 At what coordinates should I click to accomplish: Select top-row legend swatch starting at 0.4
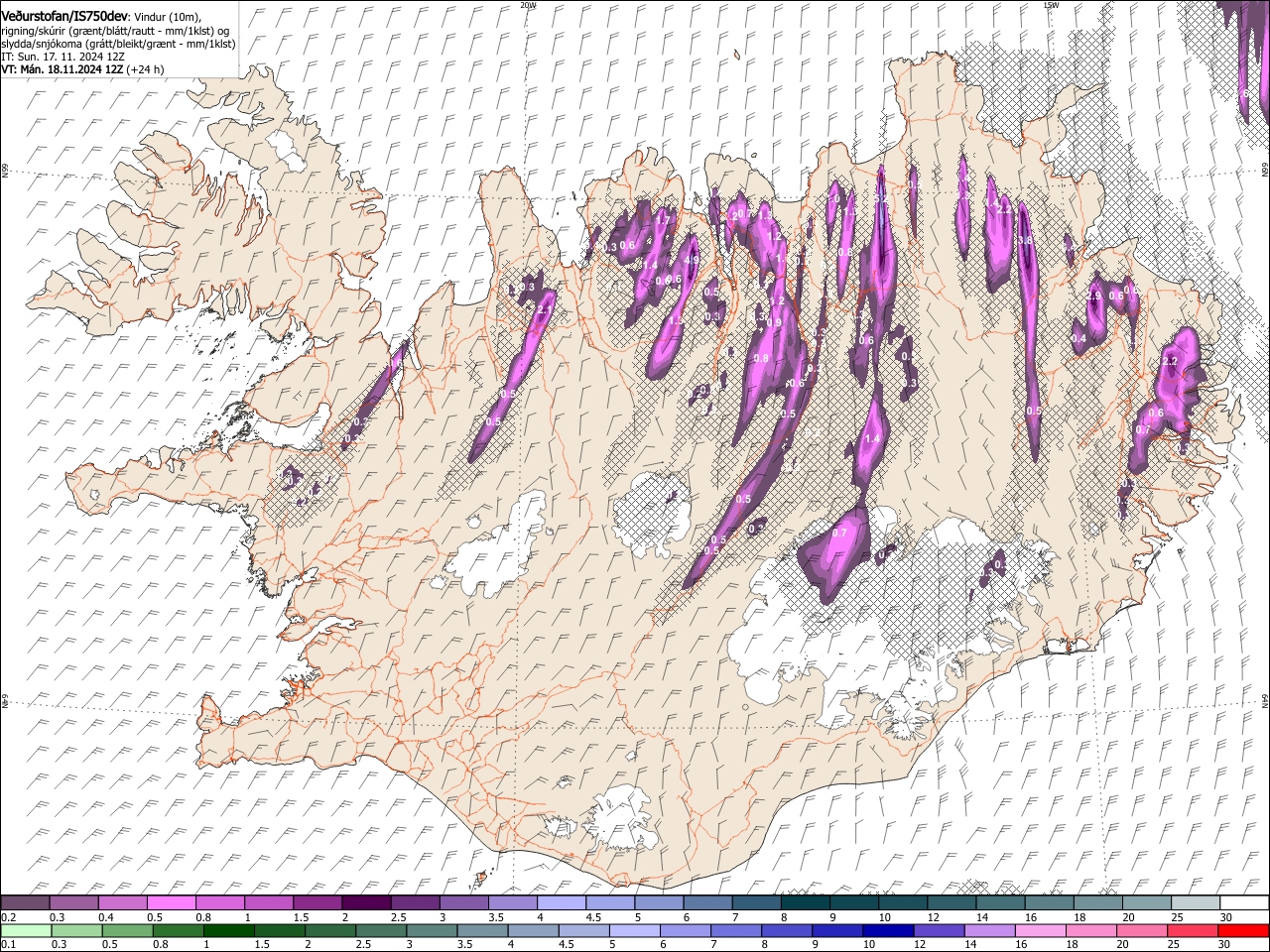[x=122, y=902]
